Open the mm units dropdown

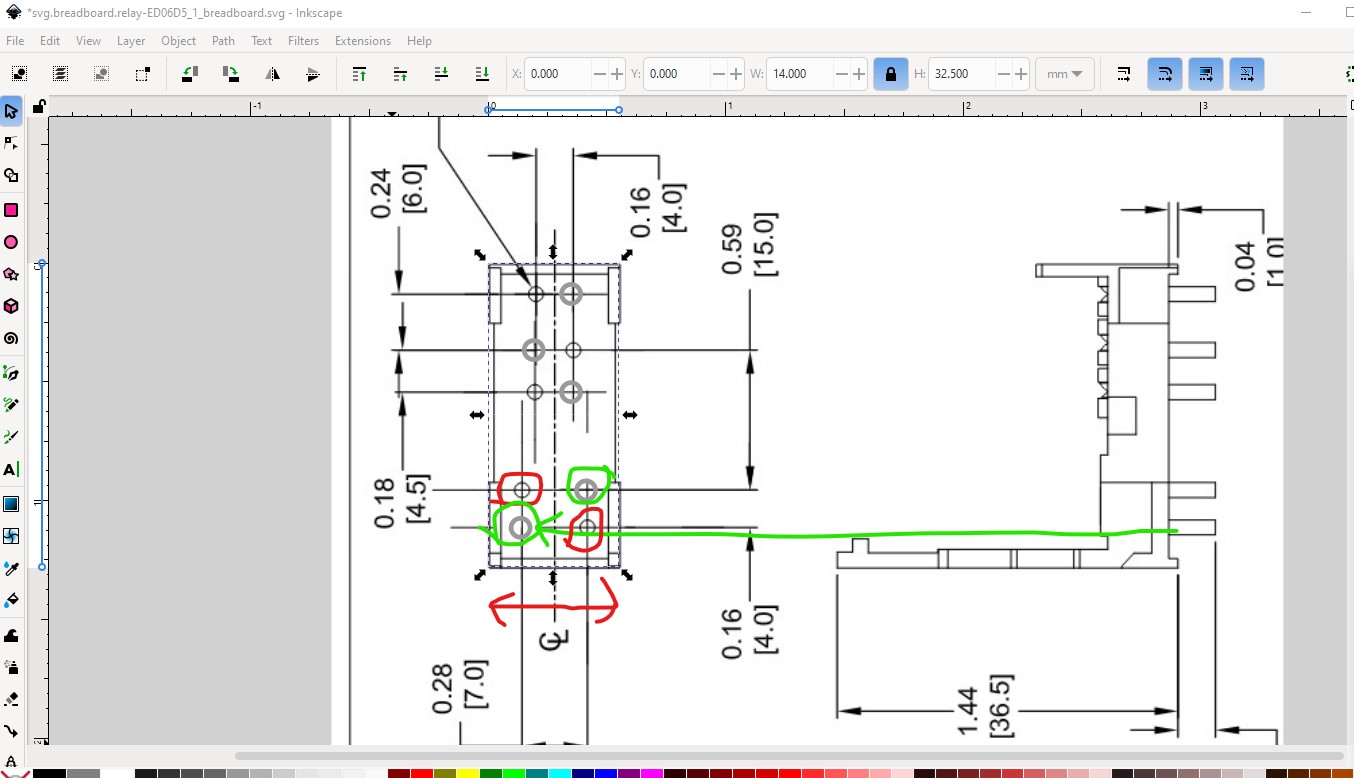[x=1065, y=74]
